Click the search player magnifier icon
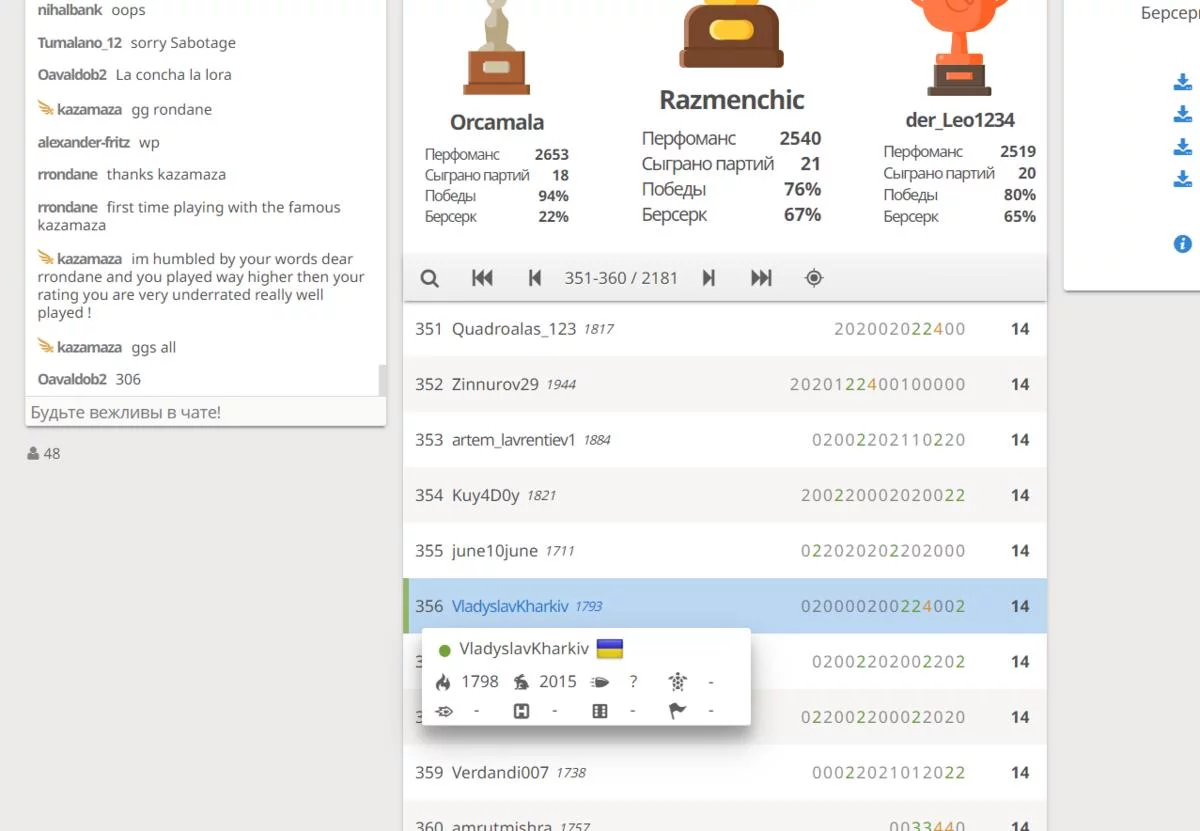The width and height of the screenshot is (1200, 831). click(x=429, y=279)
